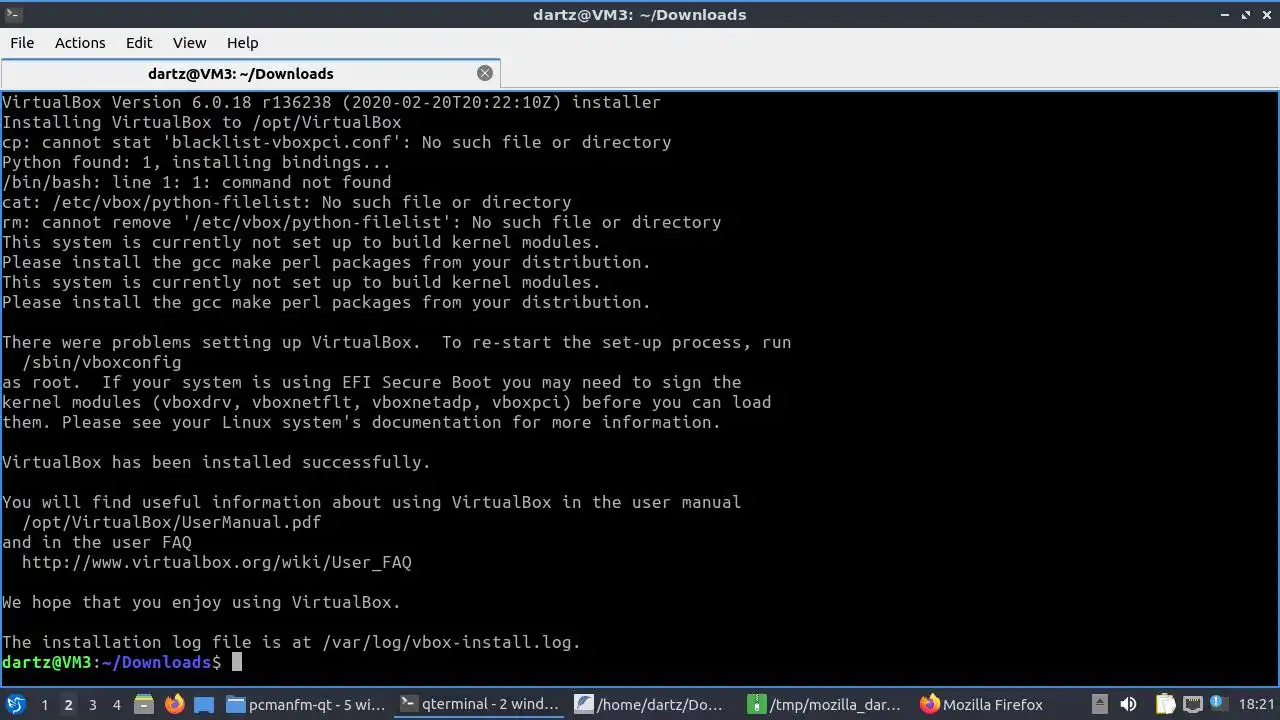Switch to desktop 2

(x=68, y=705)
